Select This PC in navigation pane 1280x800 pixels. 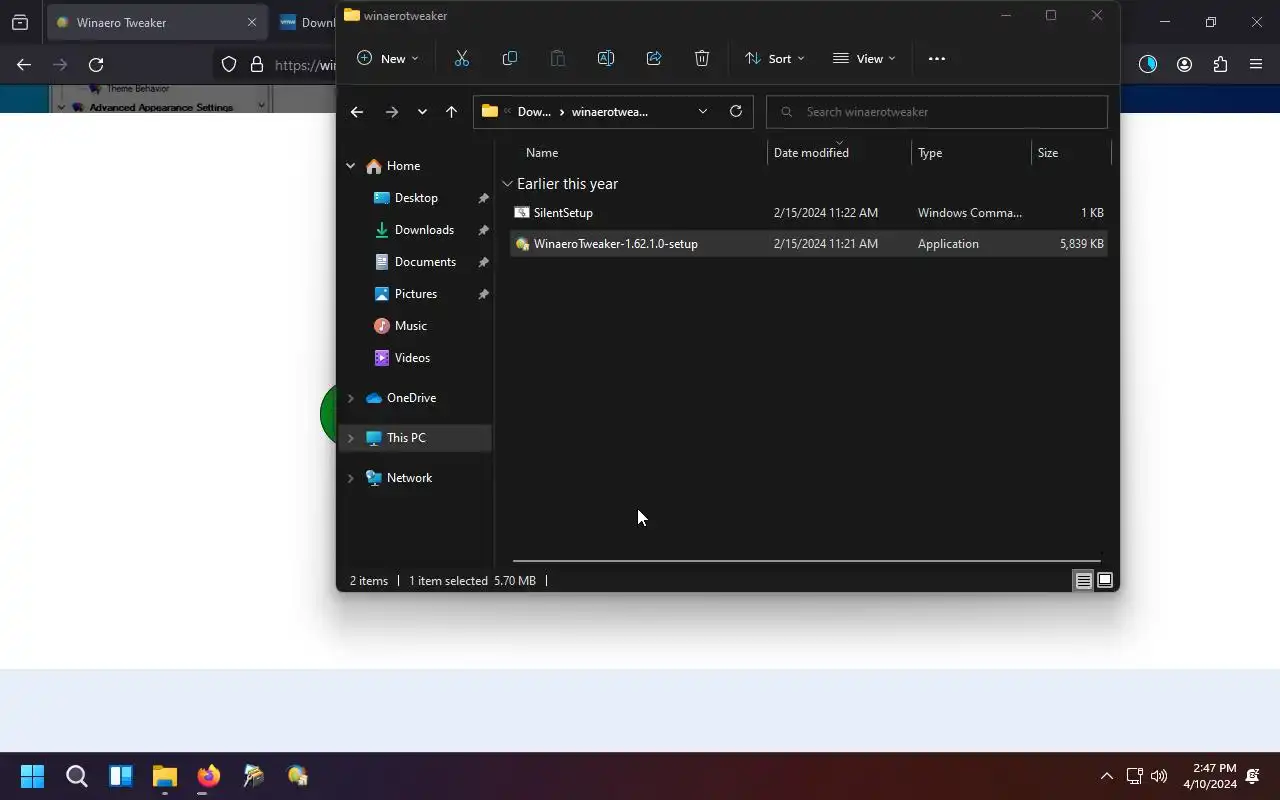click(x=406, y=438)
